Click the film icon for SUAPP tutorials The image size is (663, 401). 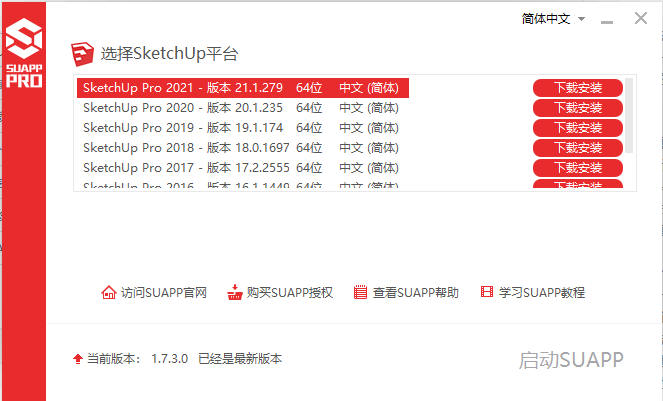pos(487,292)
